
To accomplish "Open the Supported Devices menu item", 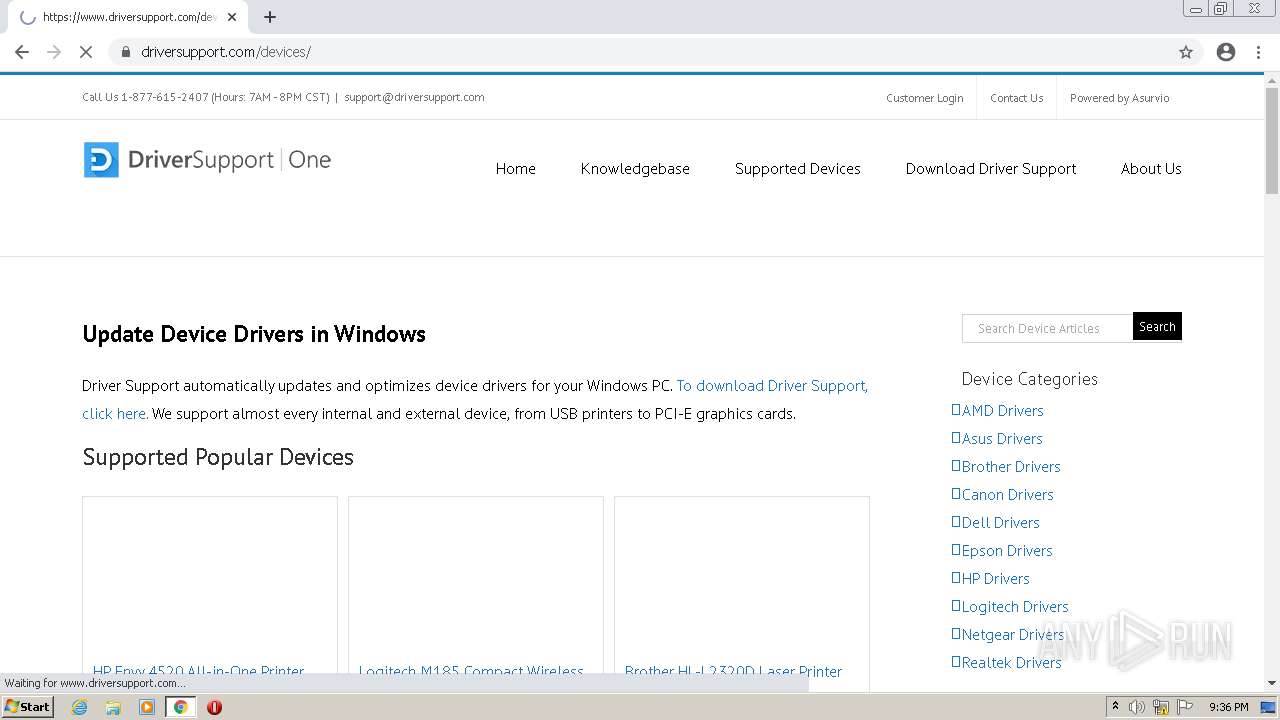I will [798, 169].
